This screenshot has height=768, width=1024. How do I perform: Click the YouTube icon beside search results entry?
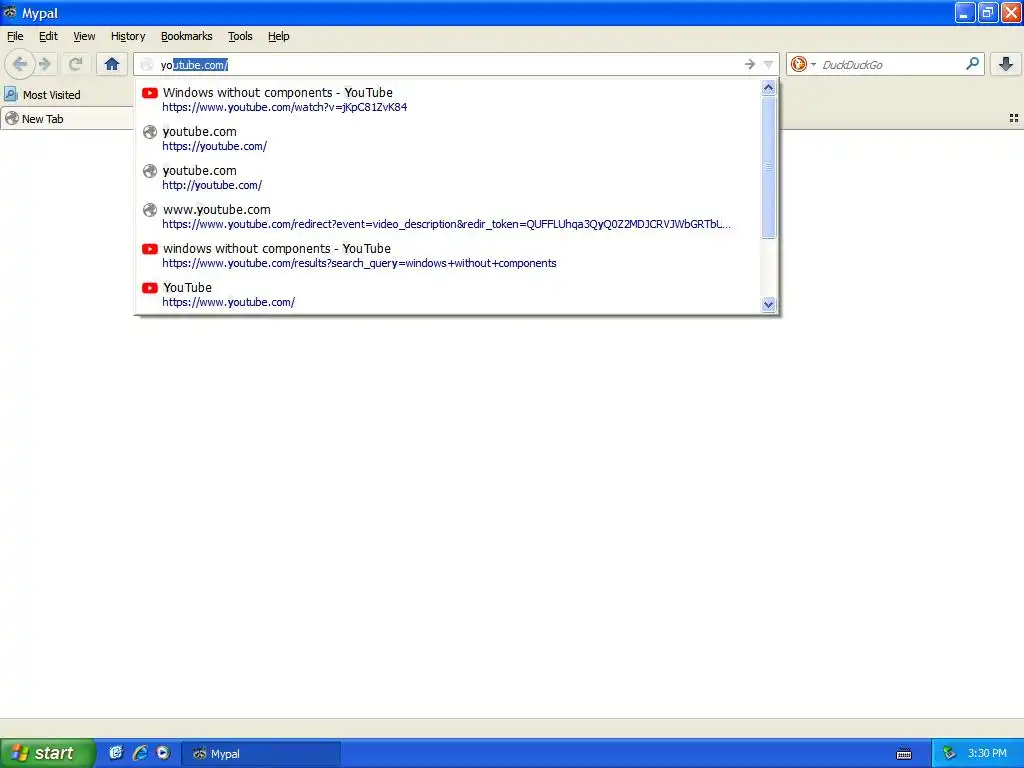pos(150,249)
